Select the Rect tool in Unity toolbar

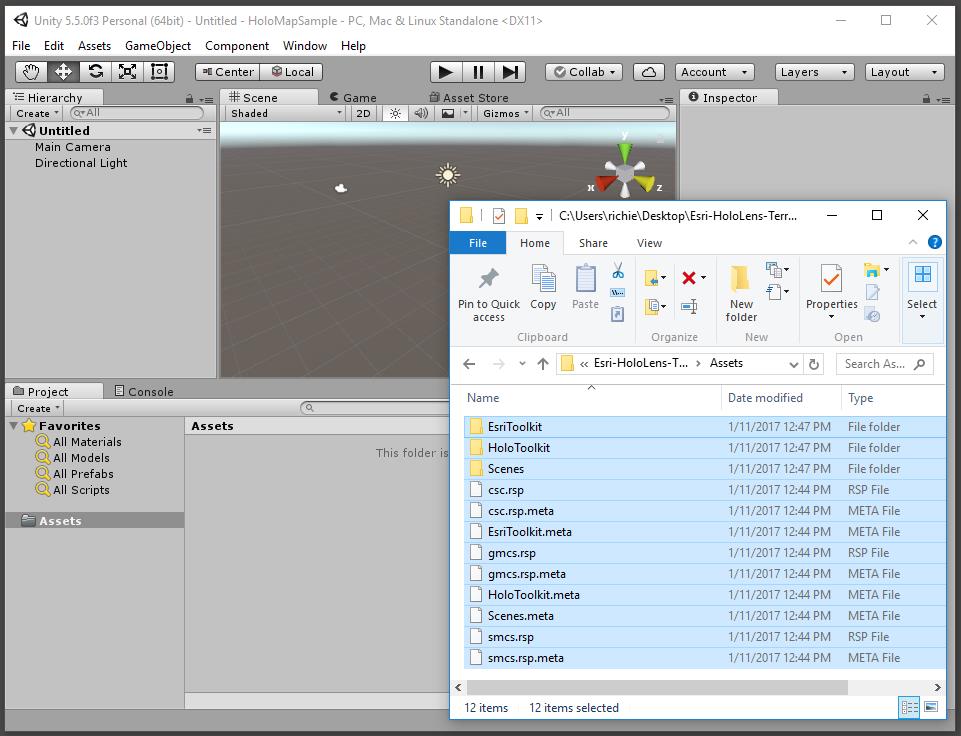[x=159, y=72]
